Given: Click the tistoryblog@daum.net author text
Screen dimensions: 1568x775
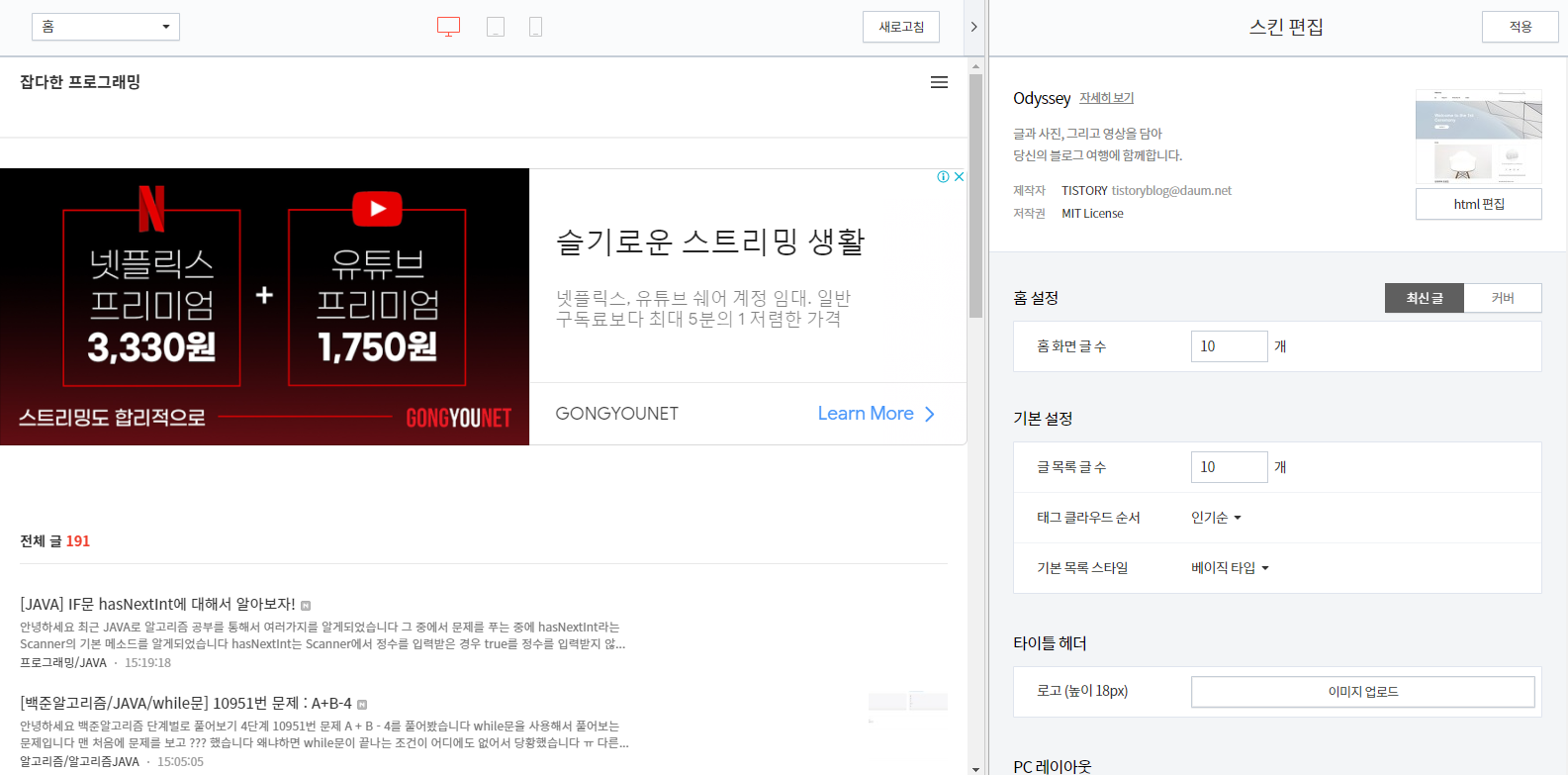Looking at the screenshot, I should [x=1171, y=191].
